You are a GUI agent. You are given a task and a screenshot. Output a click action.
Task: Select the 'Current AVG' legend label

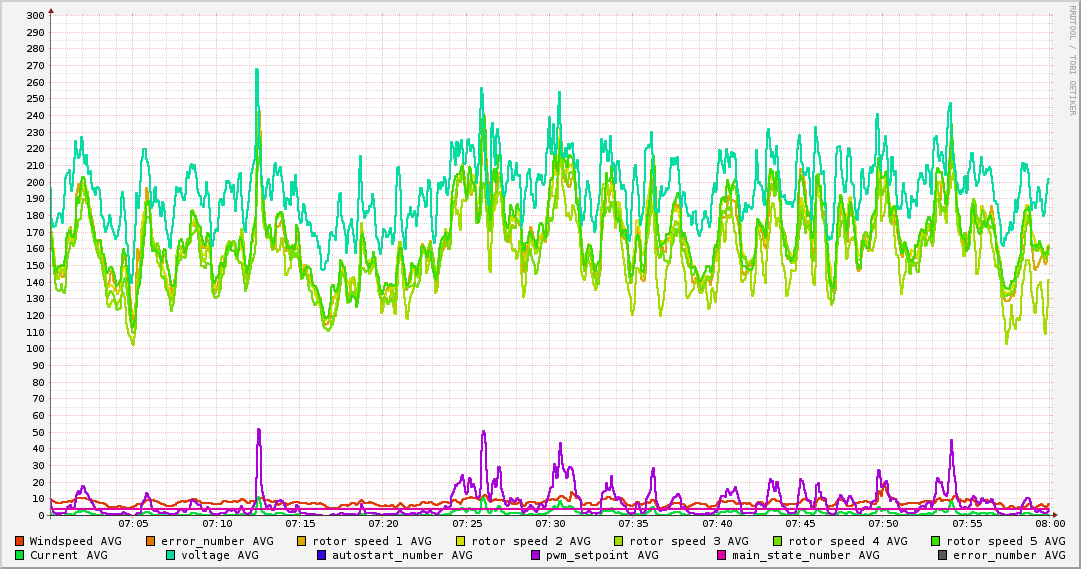pyautogui.click(x=68, y=555)
